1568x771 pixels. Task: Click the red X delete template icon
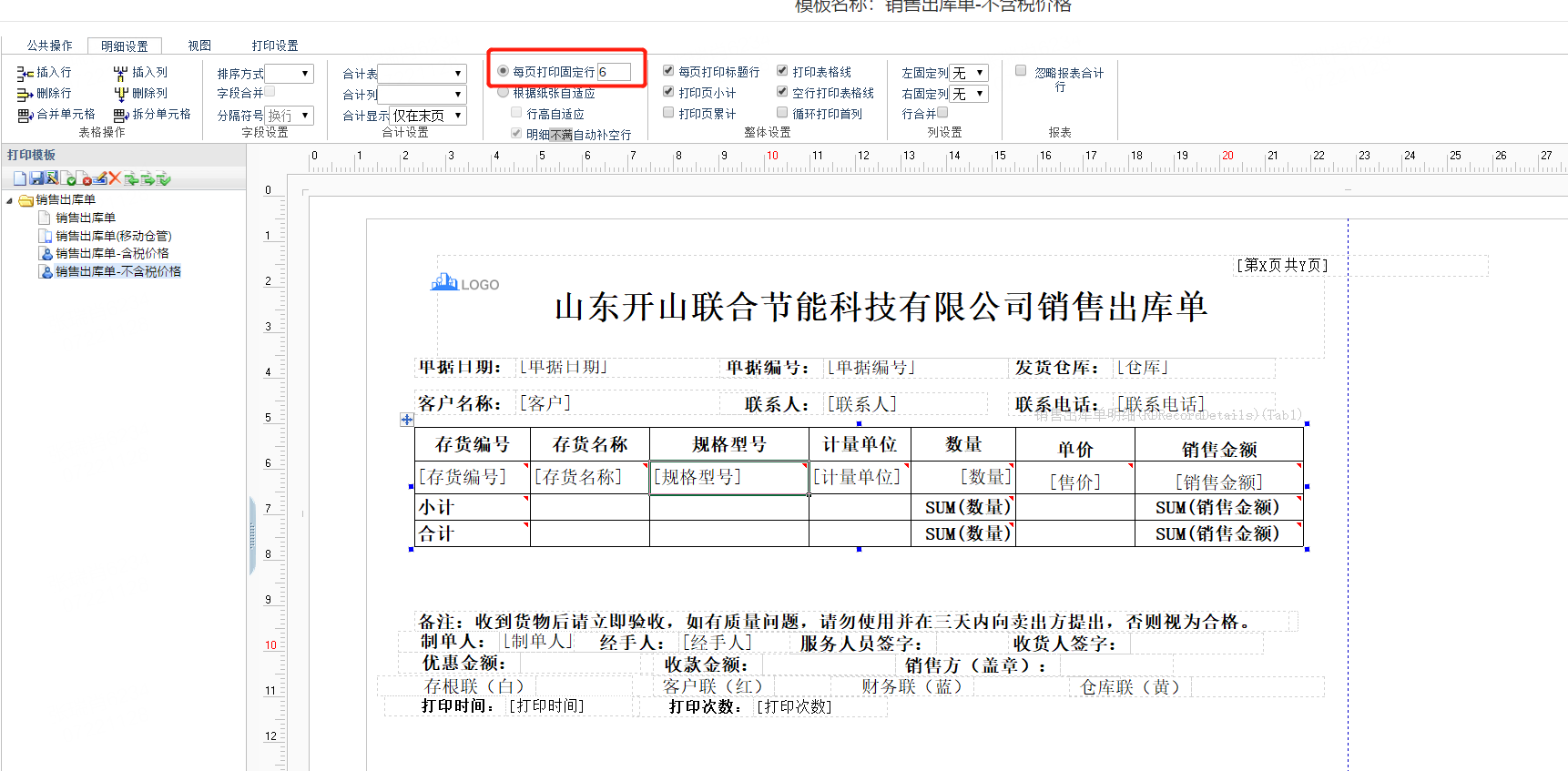coord(115,178)
